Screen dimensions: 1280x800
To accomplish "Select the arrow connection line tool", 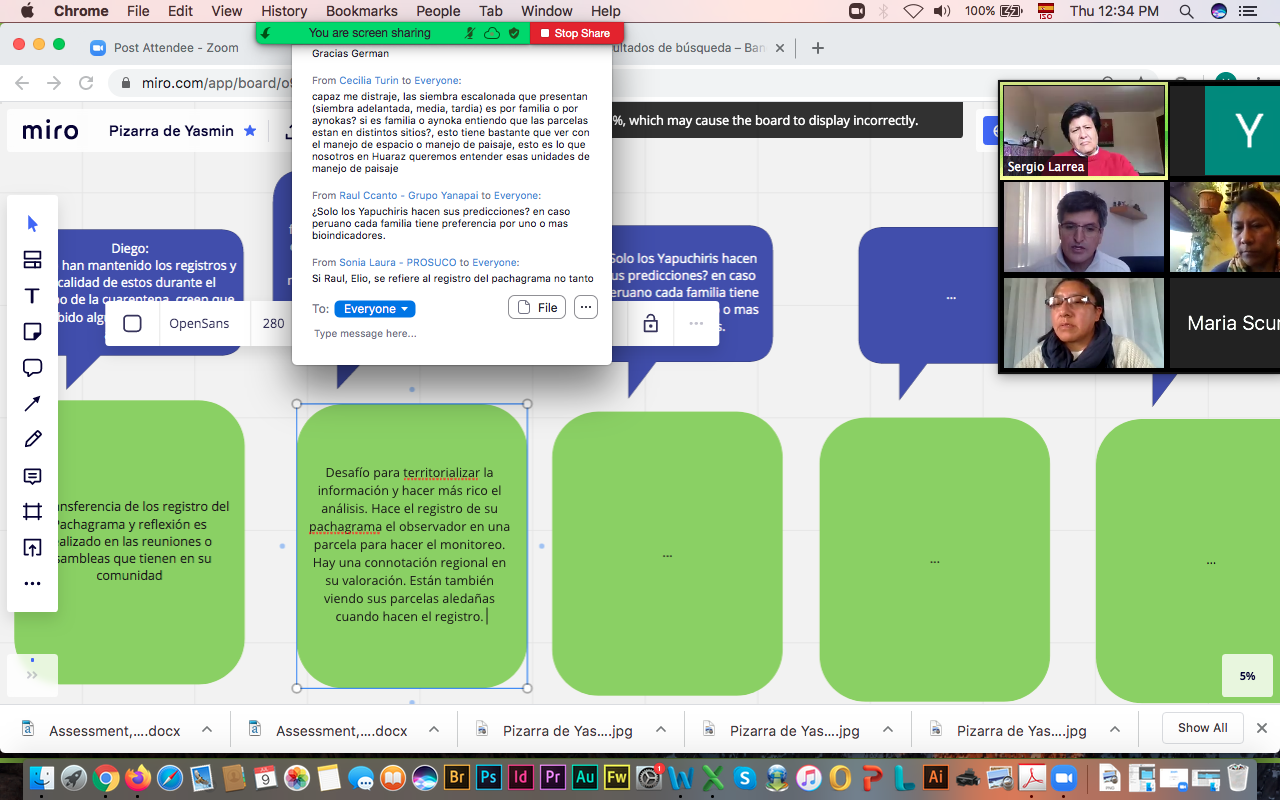I will 32,404.
